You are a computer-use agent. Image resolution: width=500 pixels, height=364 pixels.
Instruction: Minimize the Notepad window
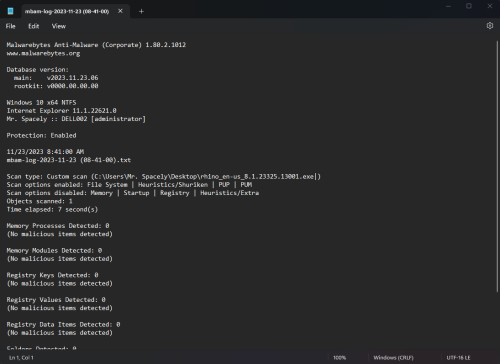coord(448,6)
